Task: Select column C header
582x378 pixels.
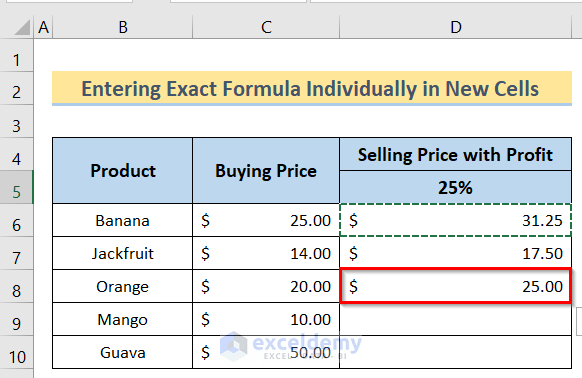Action: pyautogui.click(x=266, y=27)
